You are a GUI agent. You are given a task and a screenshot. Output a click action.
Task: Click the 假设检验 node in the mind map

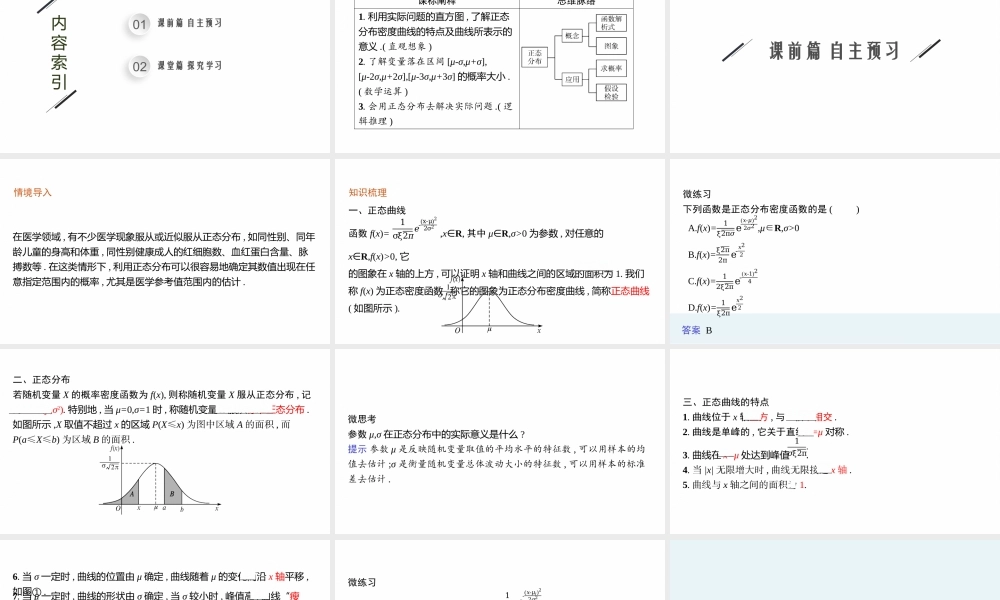pyautogui.click(x=611, y=92)
